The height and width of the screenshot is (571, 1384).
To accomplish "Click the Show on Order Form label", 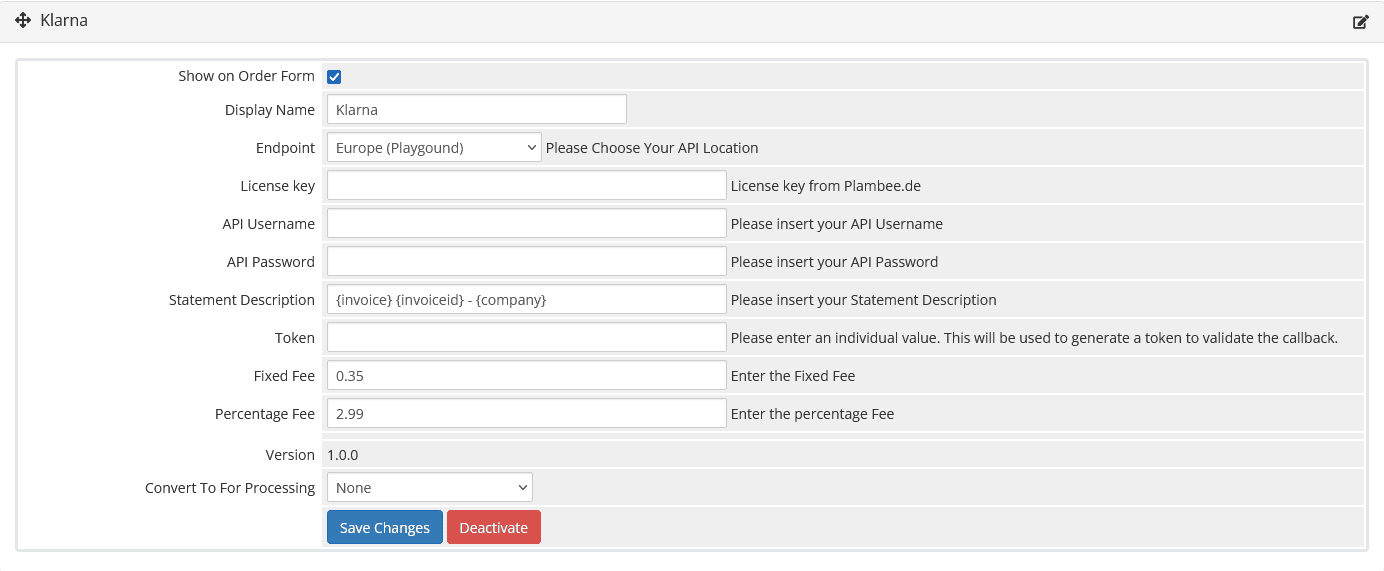I will point(246,77).
